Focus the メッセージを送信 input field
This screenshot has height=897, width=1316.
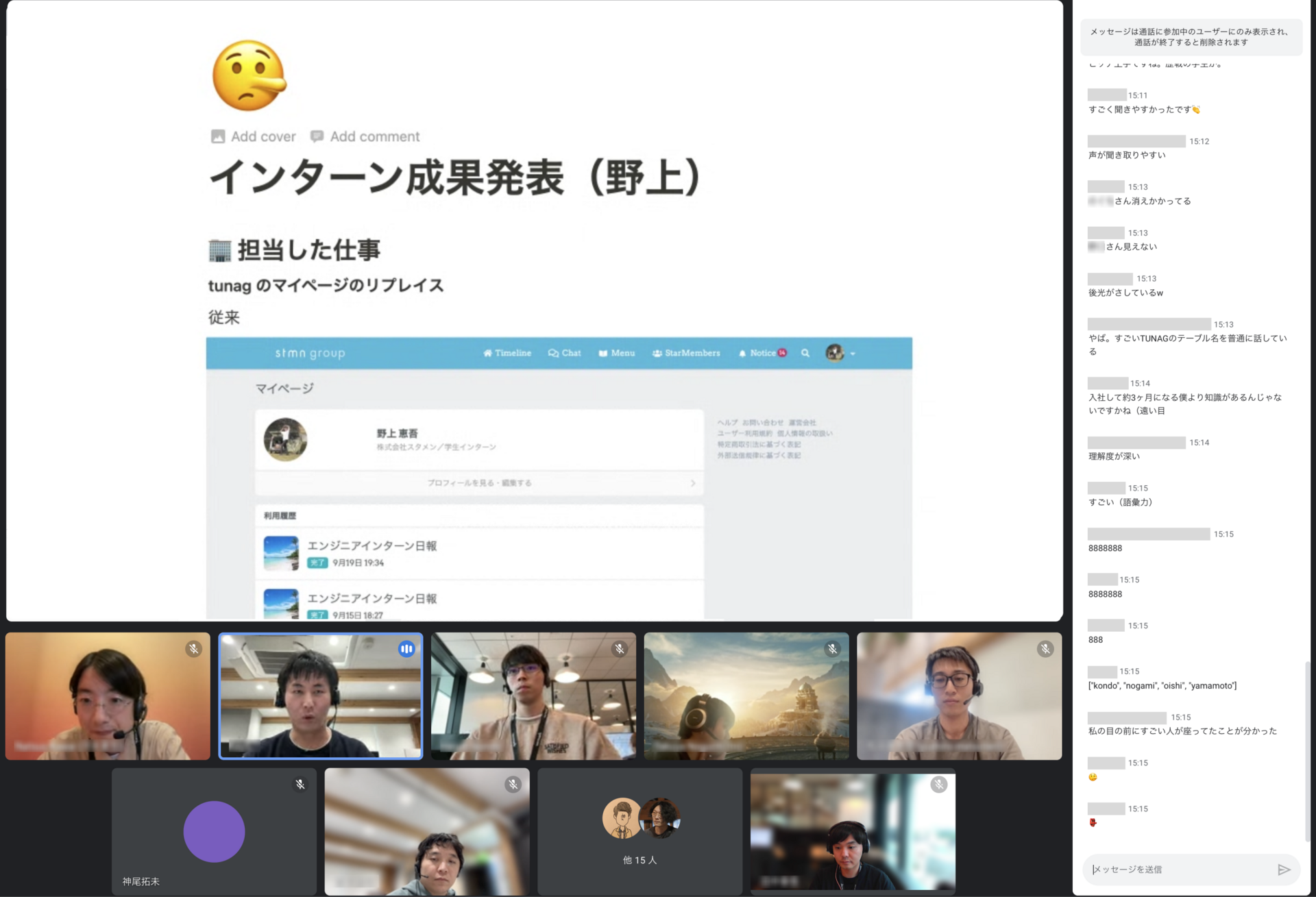point(1179,870)
